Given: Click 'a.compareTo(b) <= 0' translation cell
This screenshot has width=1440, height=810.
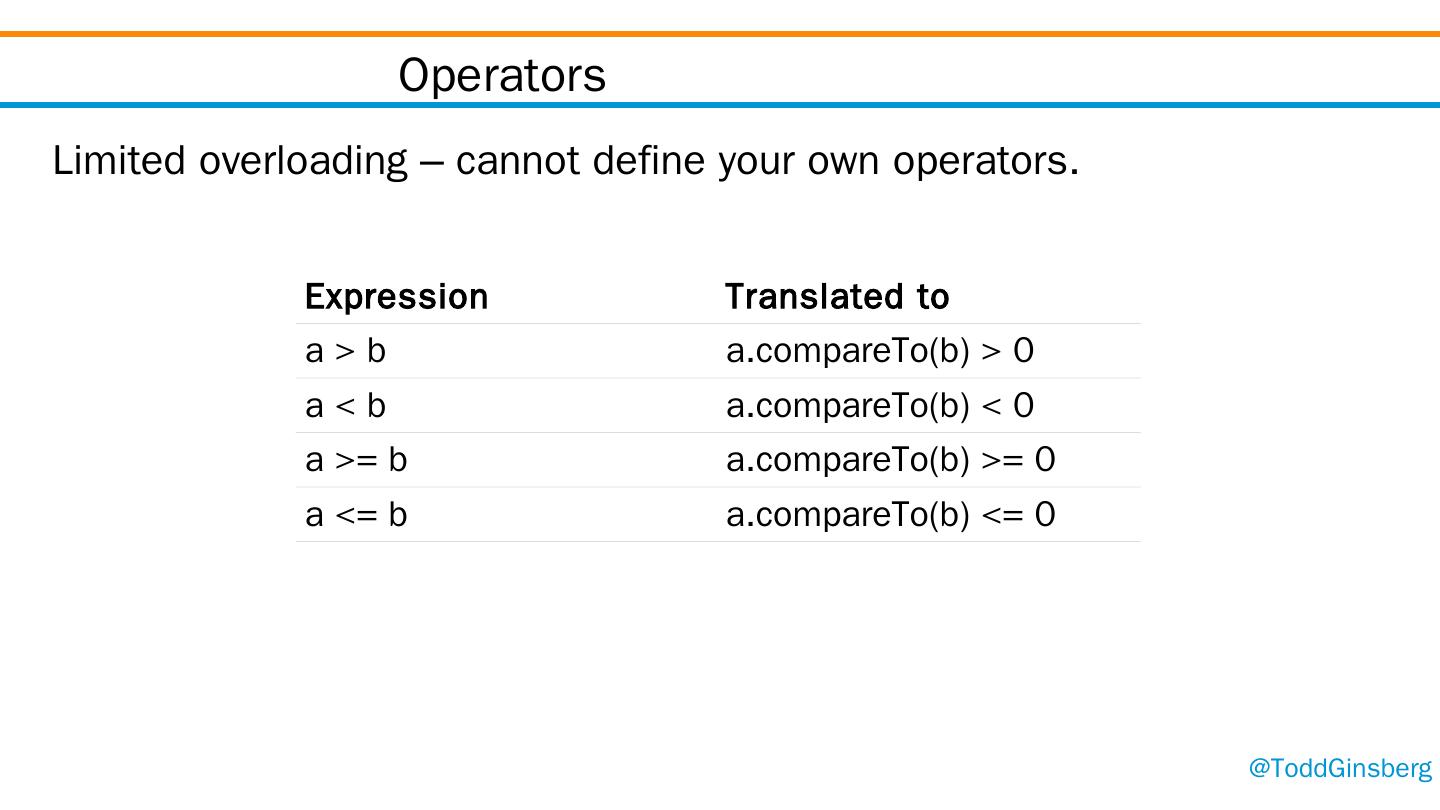Looking at the screenshot, I should click(x=890, y=515).
